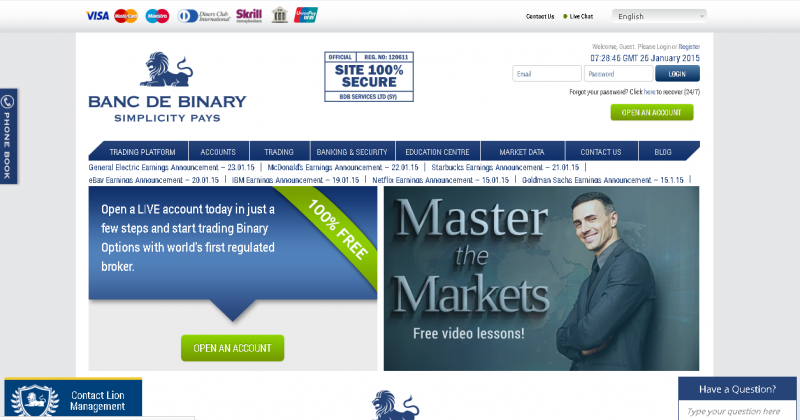This screenshot has width=800, height=420.
Task: Click the Free video lessons text
Action: (468, 334)
